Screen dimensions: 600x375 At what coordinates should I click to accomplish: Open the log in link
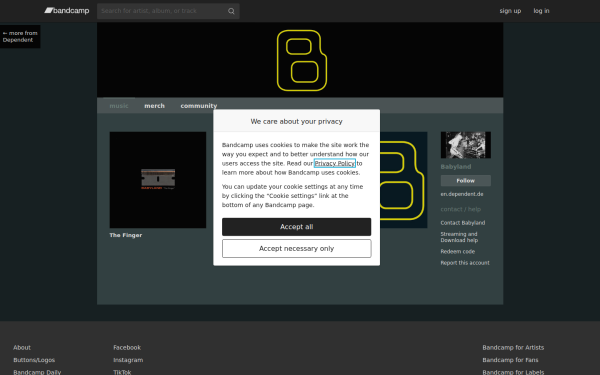pyautogui.click(x=541, y=11)
